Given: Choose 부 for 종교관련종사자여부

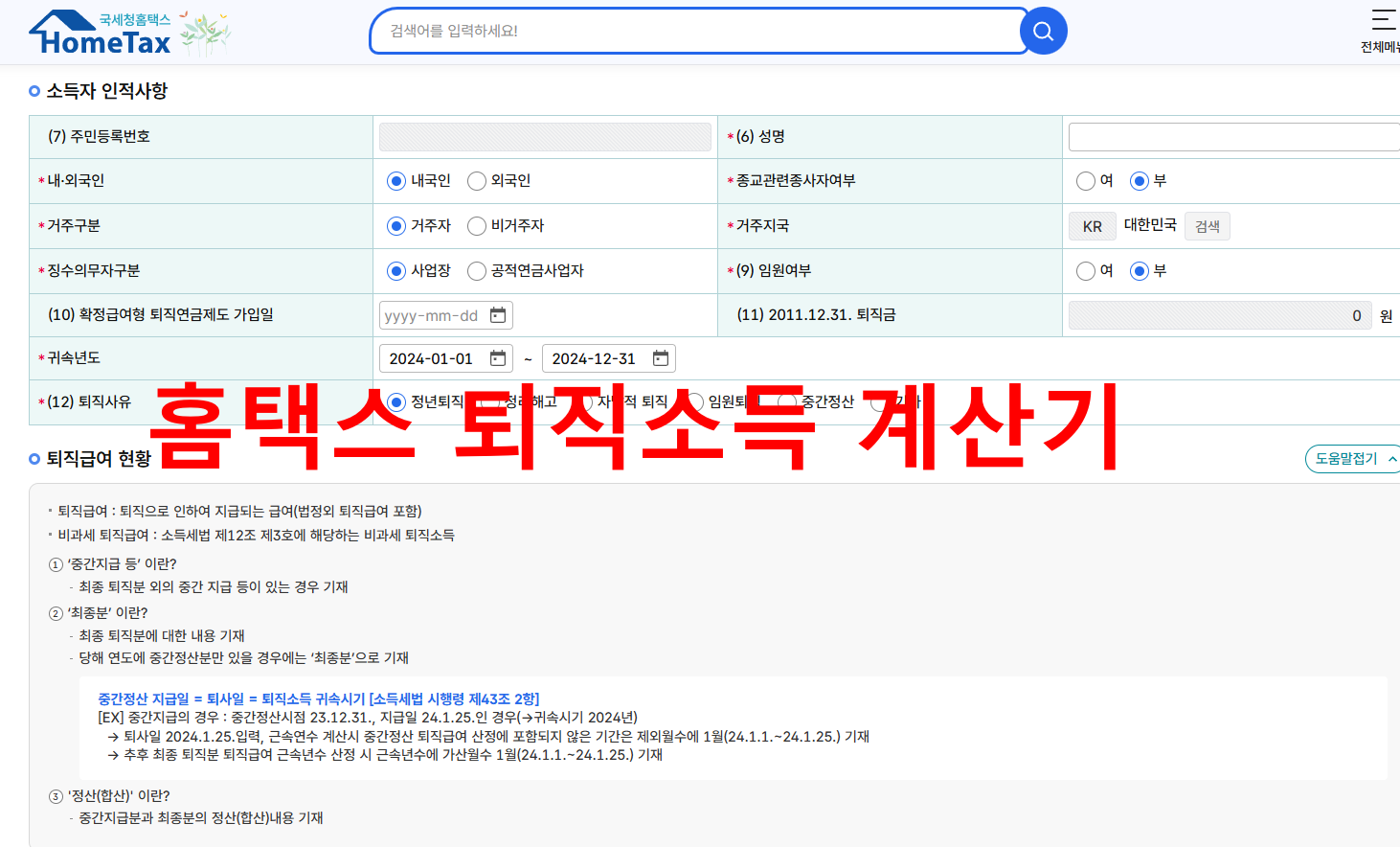Looking at the screenshot, I should (x=1140, y=181).
